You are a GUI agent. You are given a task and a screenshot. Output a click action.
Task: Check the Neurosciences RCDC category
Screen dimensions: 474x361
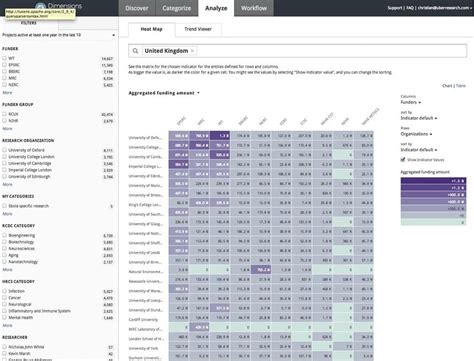[4, 249]
